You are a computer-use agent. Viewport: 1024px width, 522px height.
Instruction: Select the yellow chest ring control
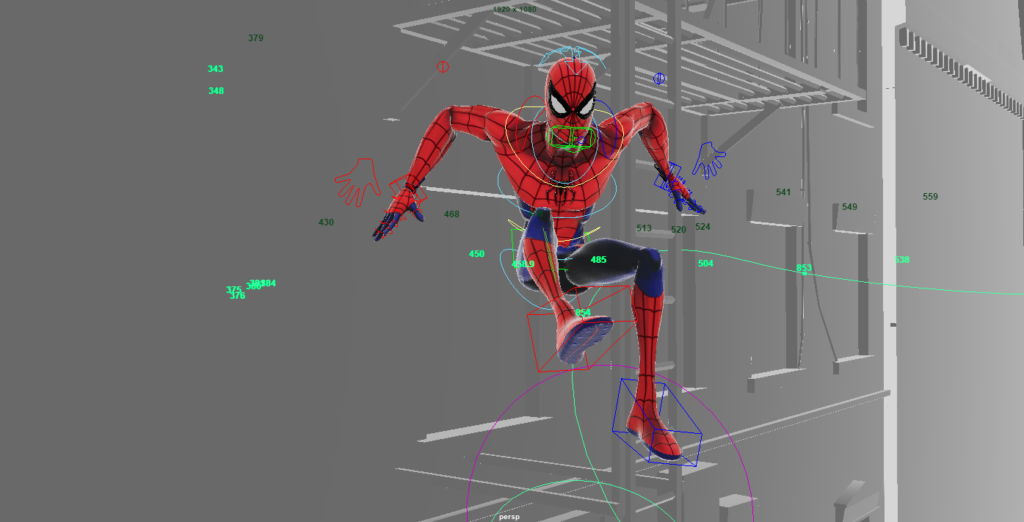(x=563, y=147)
